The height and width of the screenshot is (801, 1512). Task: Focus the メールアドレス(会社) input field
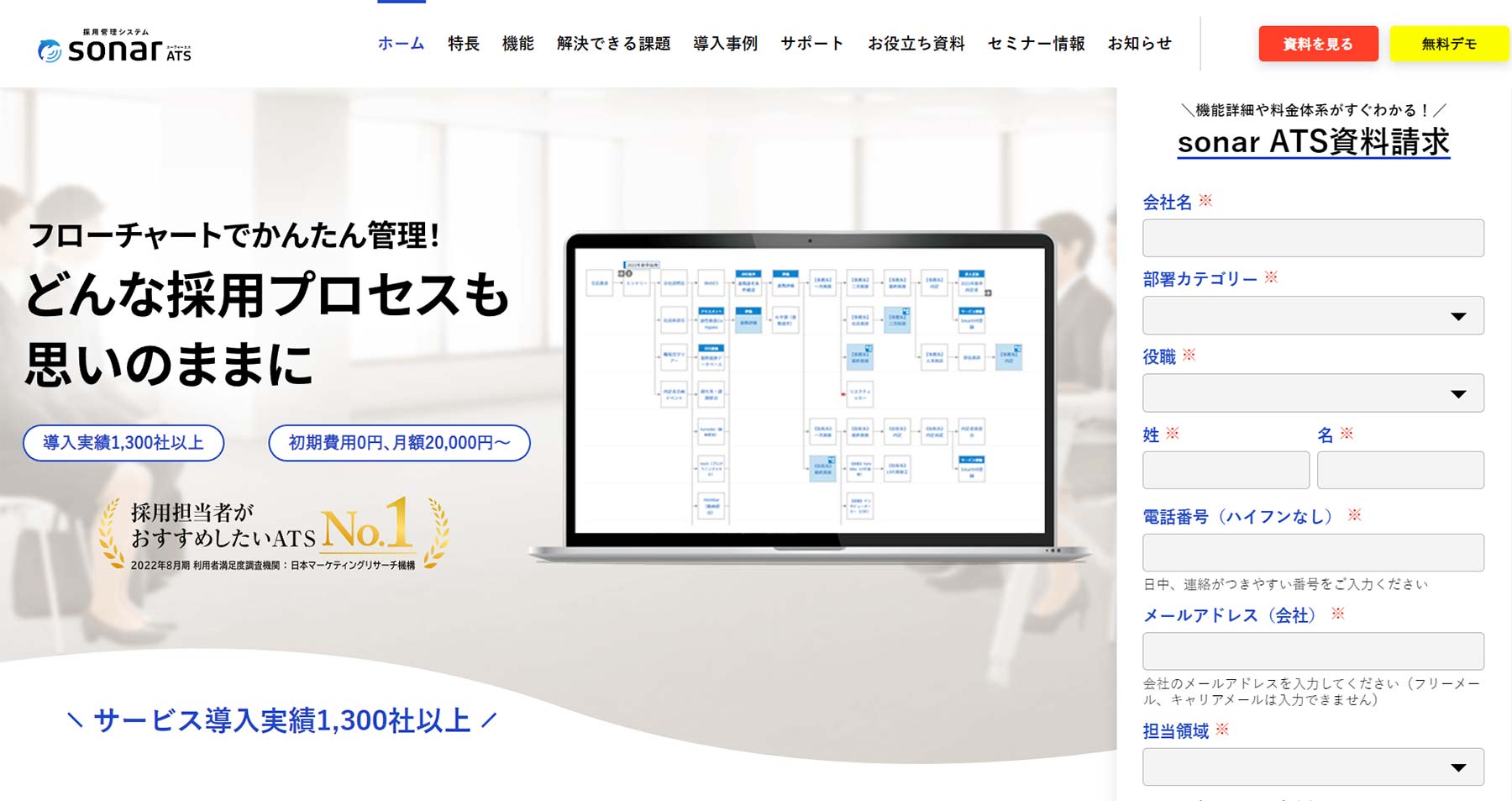[x=1313, y=651]
